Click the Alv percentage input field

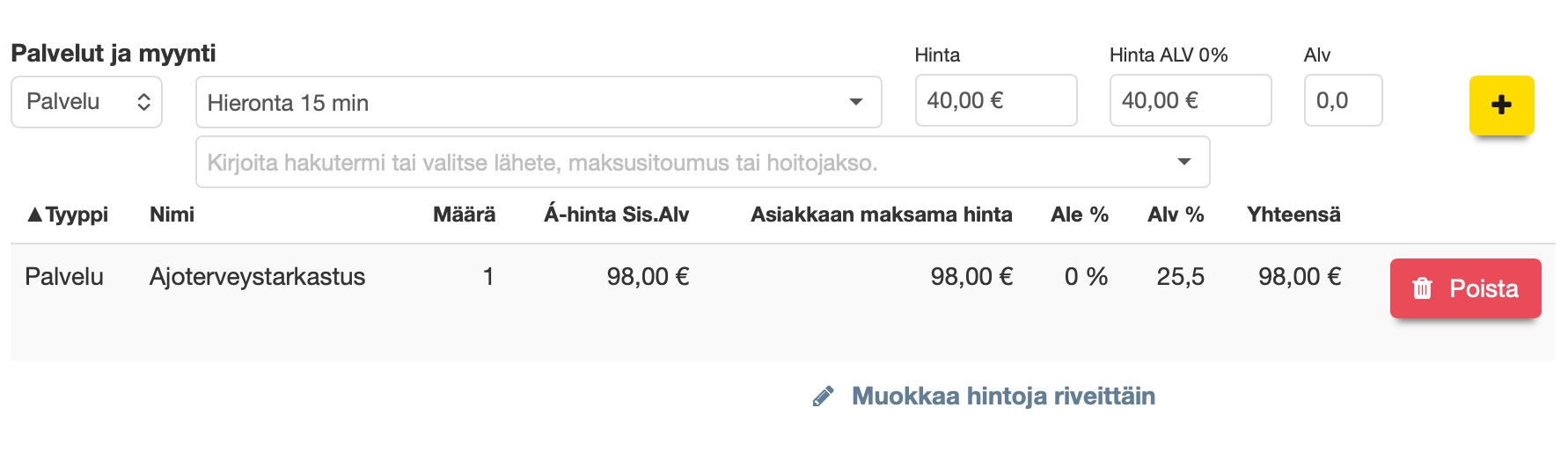1342,100
